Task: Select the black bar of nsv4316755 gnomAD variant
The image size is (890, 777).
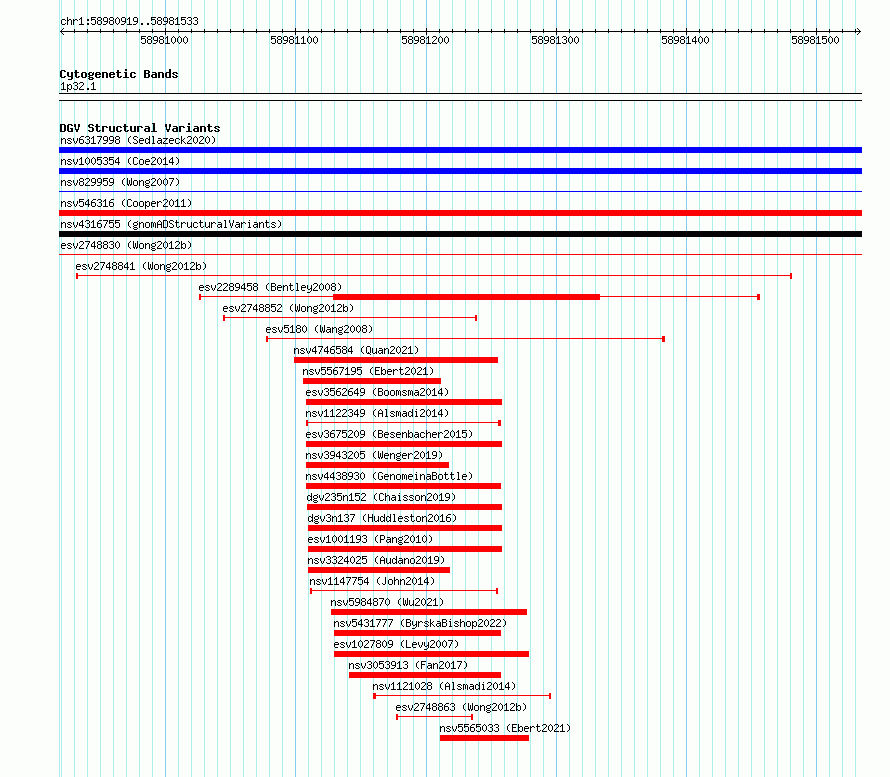Action: coord(460,234)
